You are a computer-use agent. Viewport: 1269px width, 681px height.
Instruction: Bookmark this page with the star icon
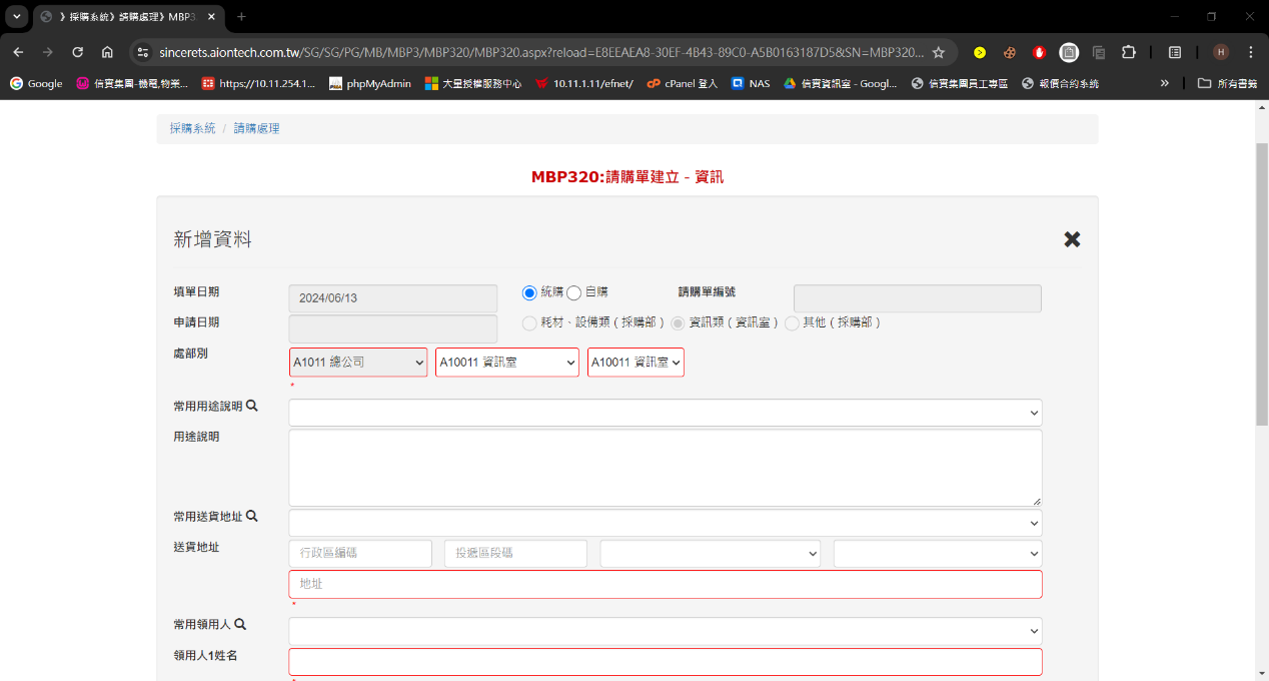[938, 52]
